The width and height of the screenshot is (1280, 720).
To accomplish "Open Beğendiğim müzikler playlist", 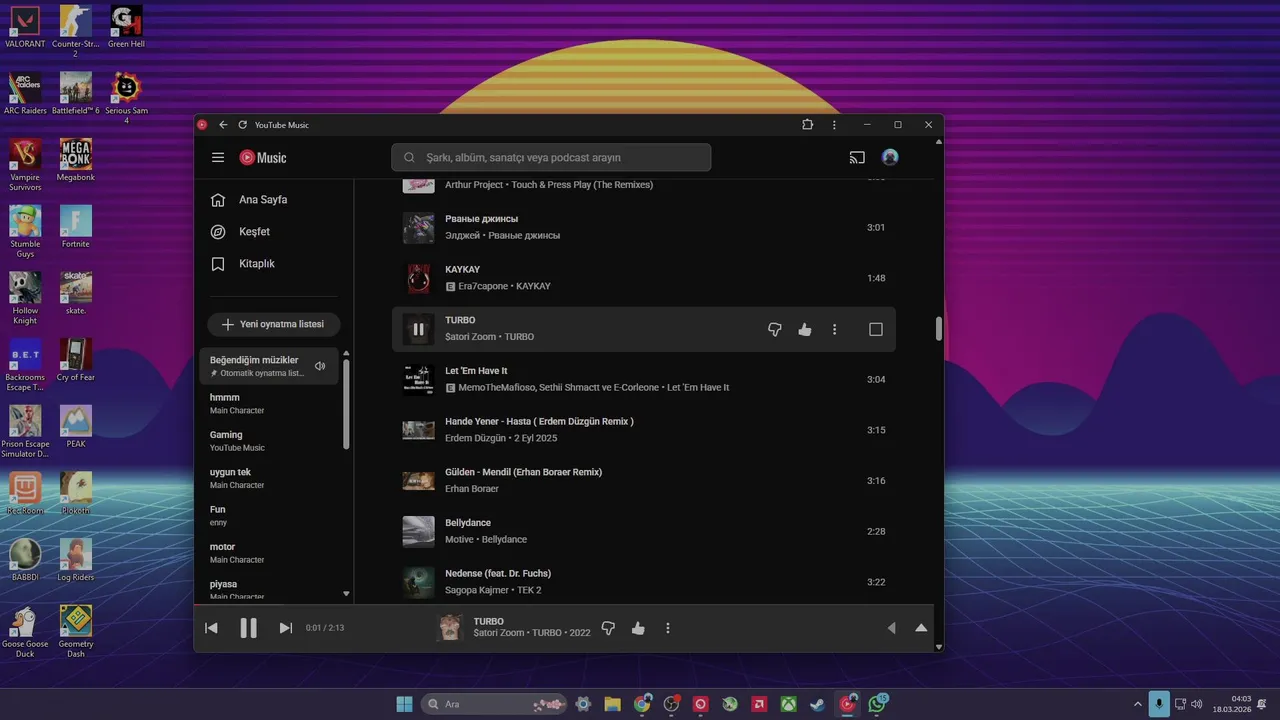I will pos(269,366).
